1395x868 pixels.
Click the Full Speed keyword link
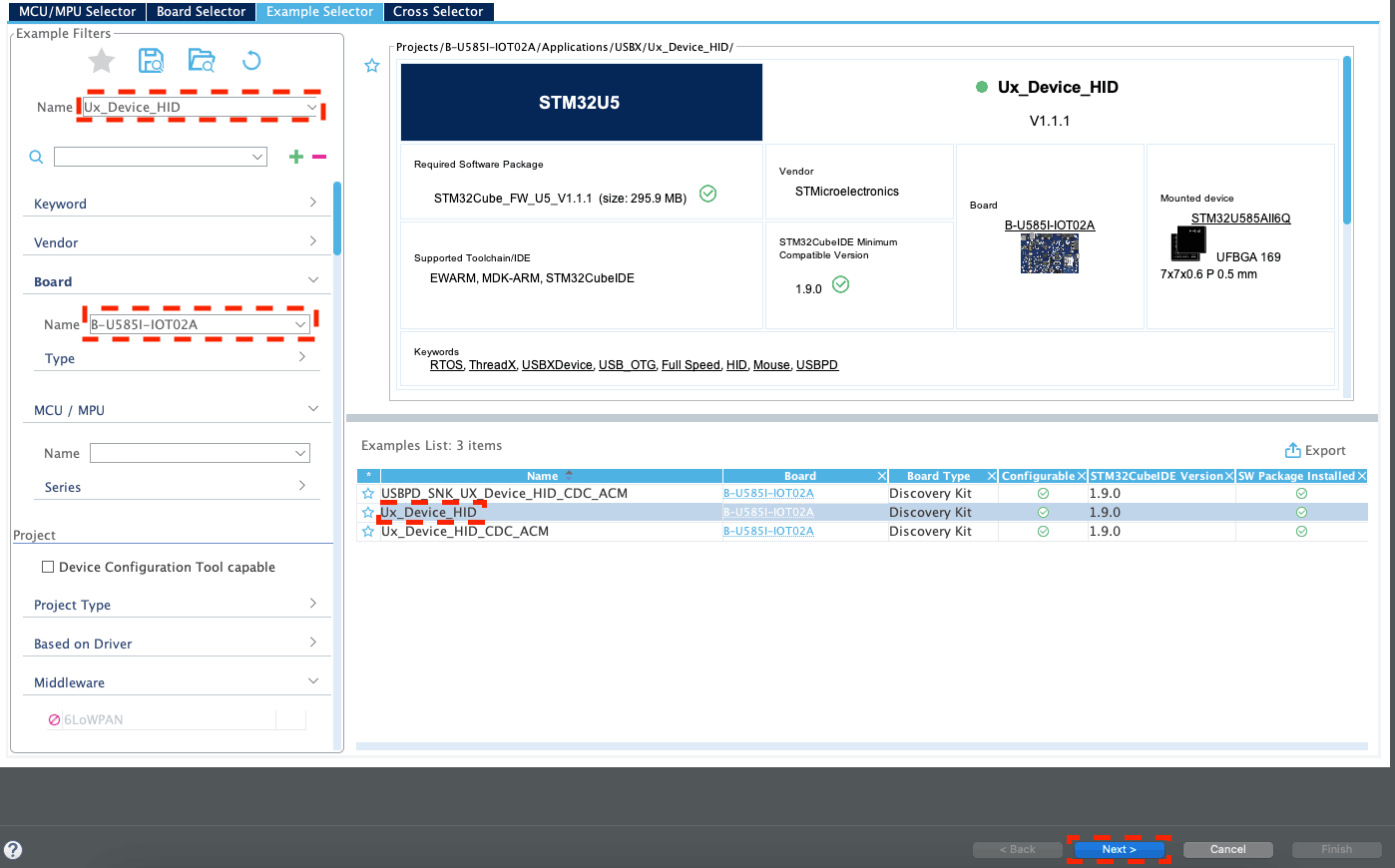[x=691, y=365]
